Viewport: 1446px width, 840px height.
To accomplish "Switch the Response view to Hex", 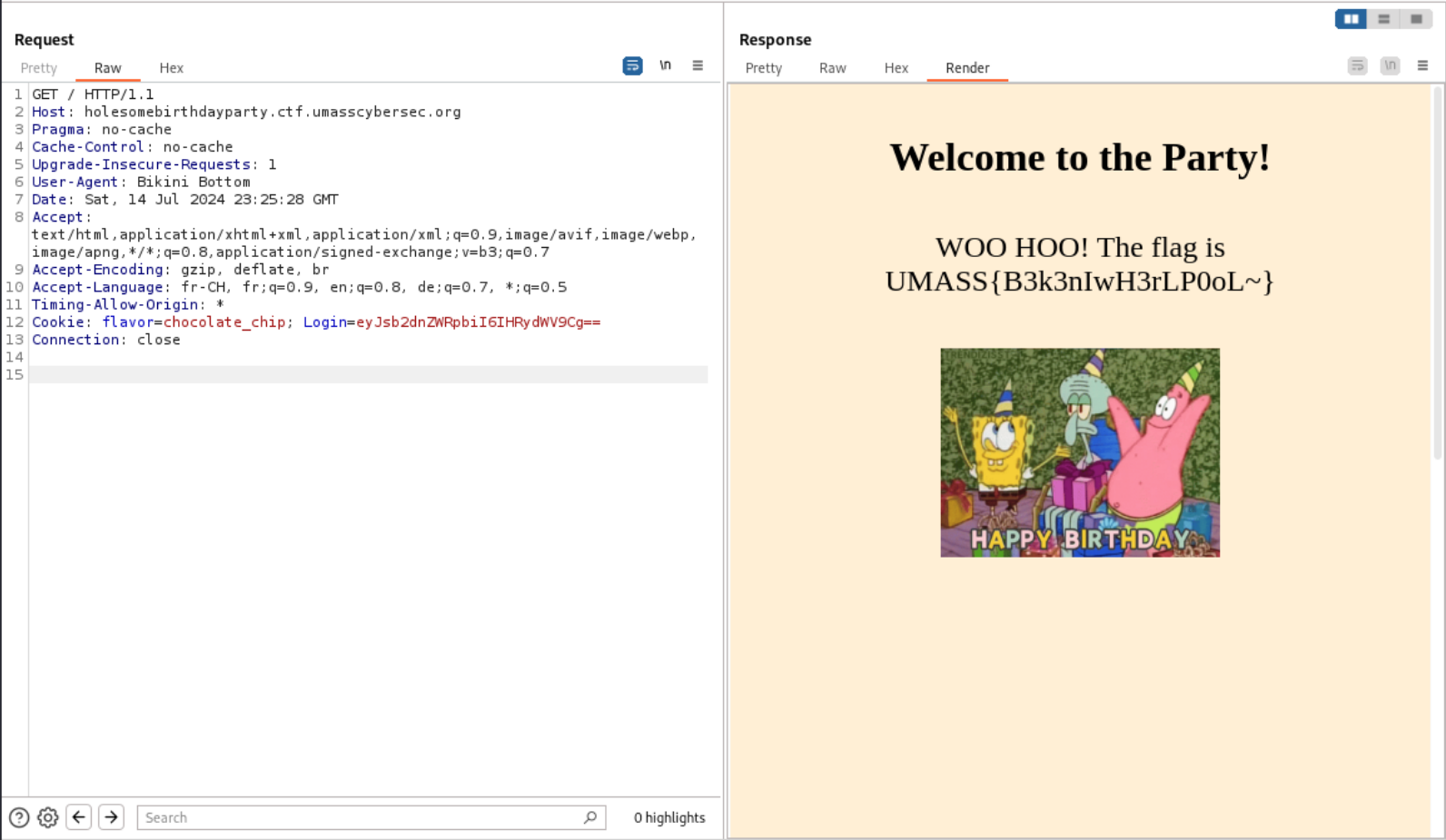I will coord(896,68).
